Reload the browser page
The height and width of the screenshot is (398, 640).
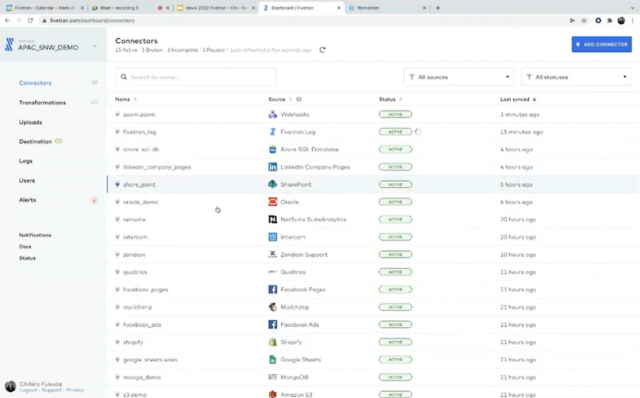[x=30, y=20]
